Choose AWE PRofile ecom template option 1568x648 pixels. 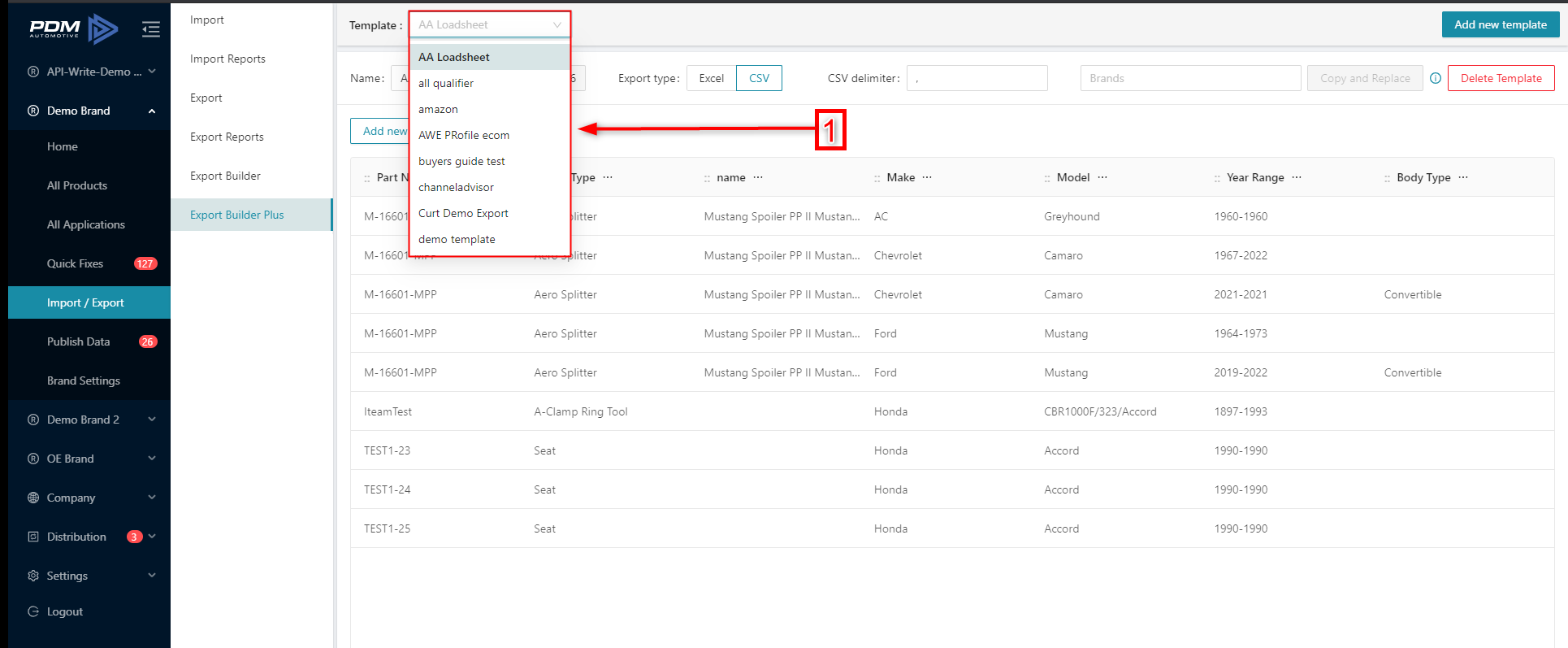(x=490, y=135)
